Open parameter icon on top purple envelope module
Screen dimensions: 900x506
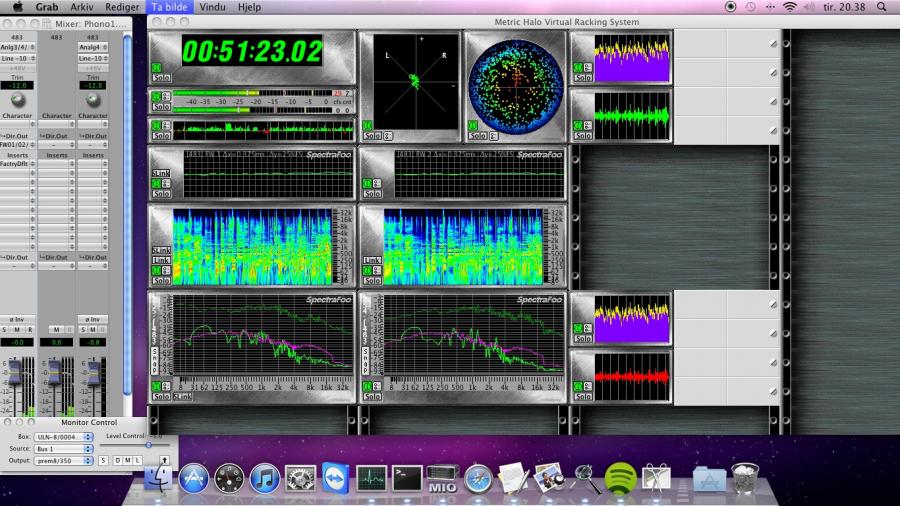(x=588, y=68)
